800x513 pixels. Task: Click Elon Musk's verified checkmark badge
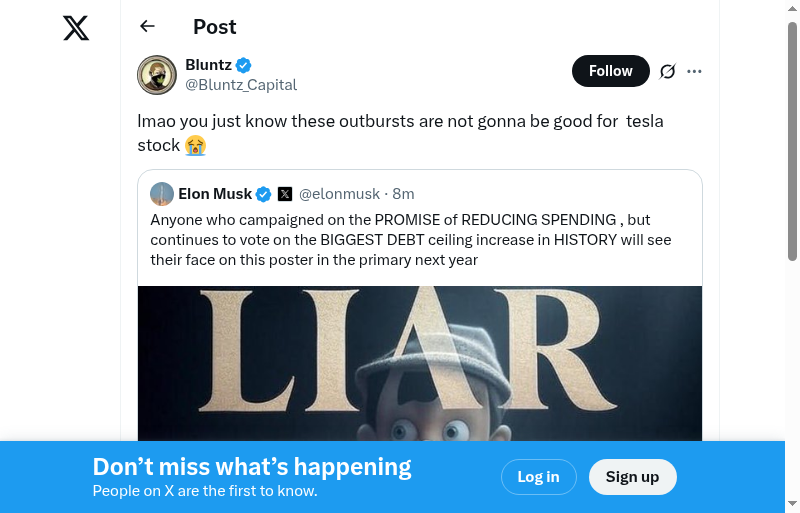[x=264, y=194]
